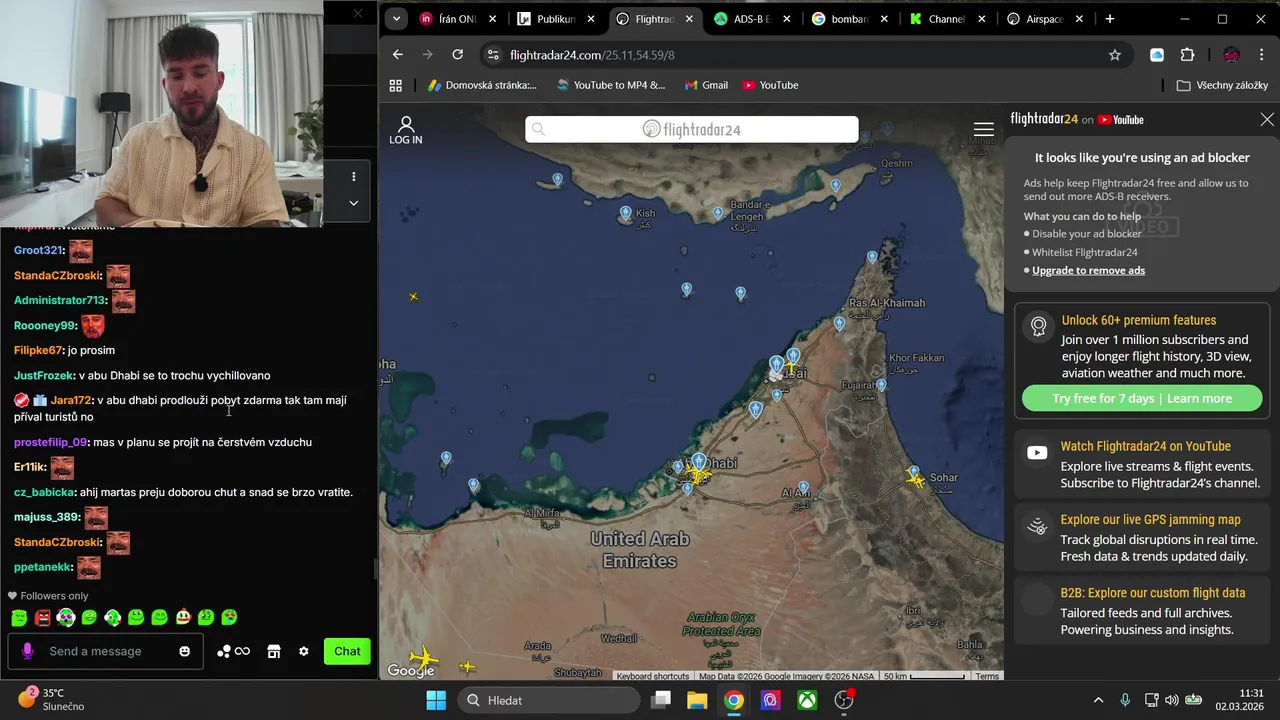Open Keyboard shortcuts on the map
The height and width of the screenshot is (720, 1280).
click(653, 676)
